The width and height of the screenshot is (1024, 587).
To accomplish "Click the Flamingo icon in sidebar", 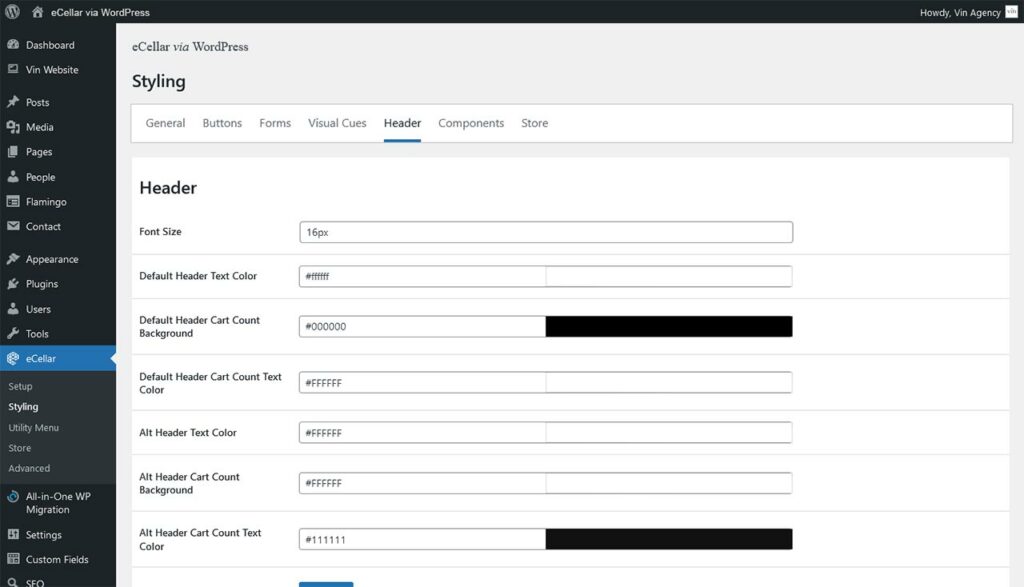I will click(x=14, y=202).
